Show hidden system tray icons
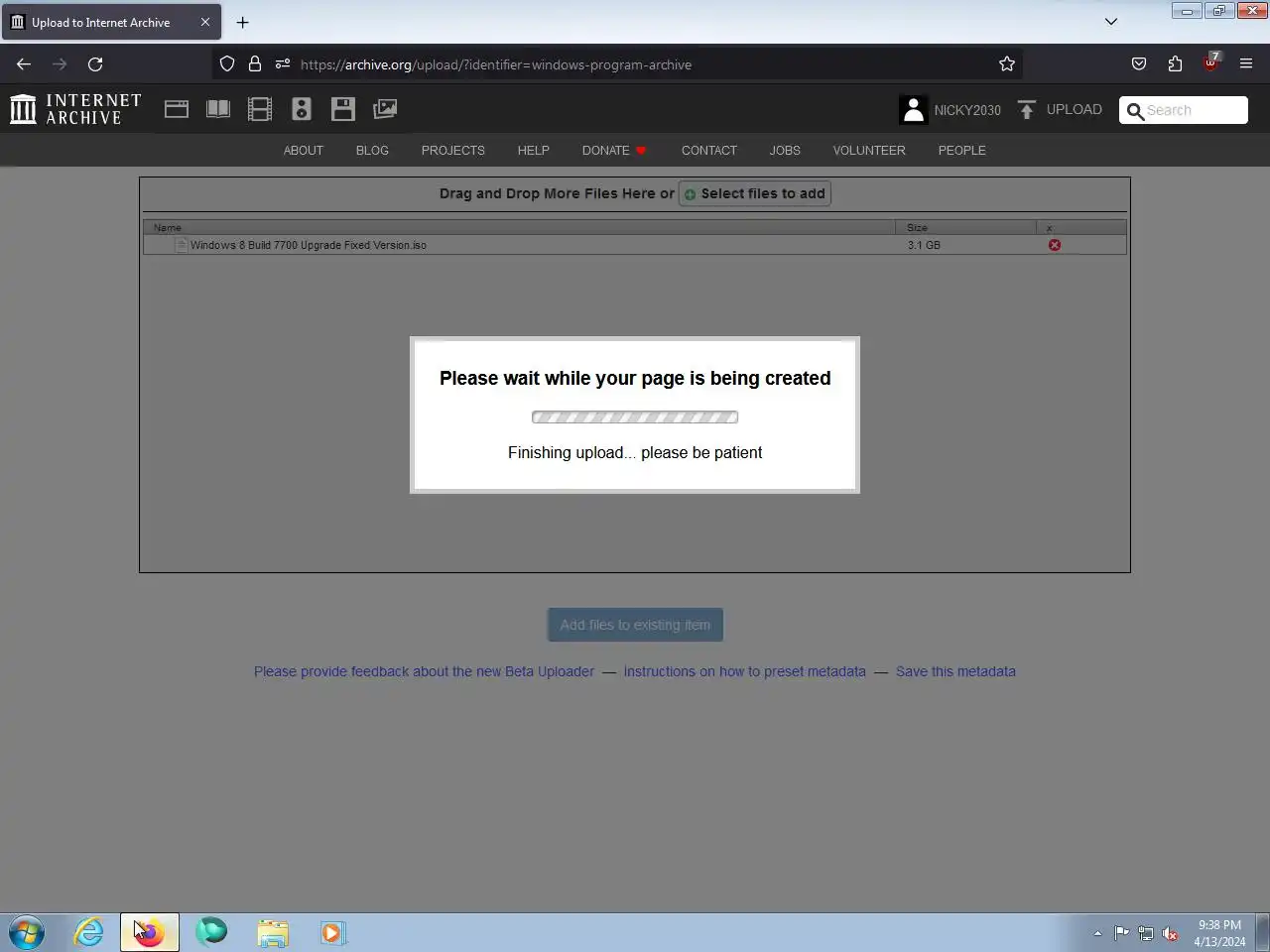This screenshot has height=952, width=1270. coord(1097,933)
